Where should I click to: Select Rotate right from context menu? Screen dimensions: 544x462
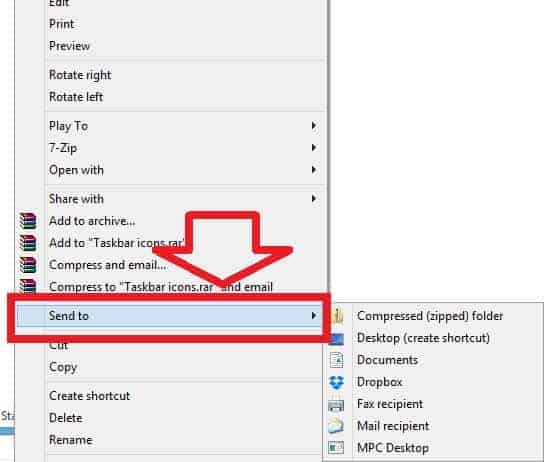80,75
